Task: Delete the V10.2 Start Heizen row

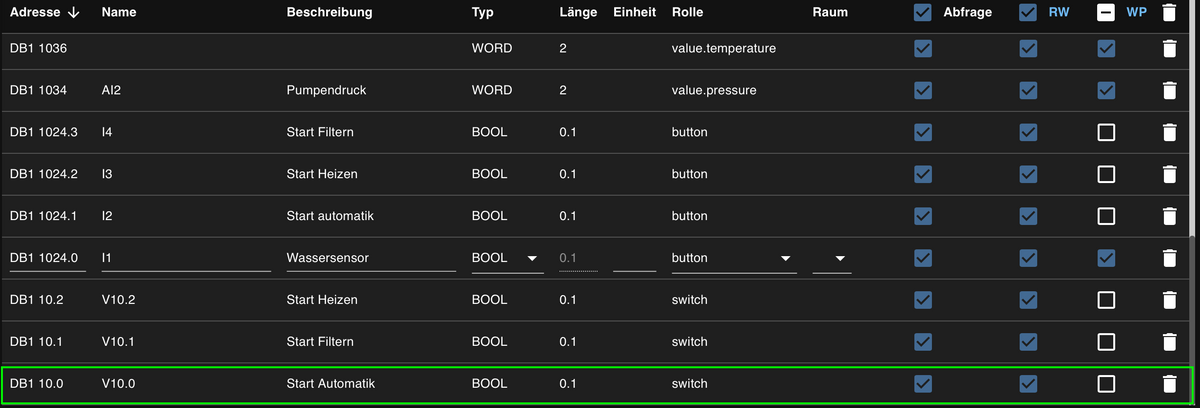Action: tap(1168, 300)
